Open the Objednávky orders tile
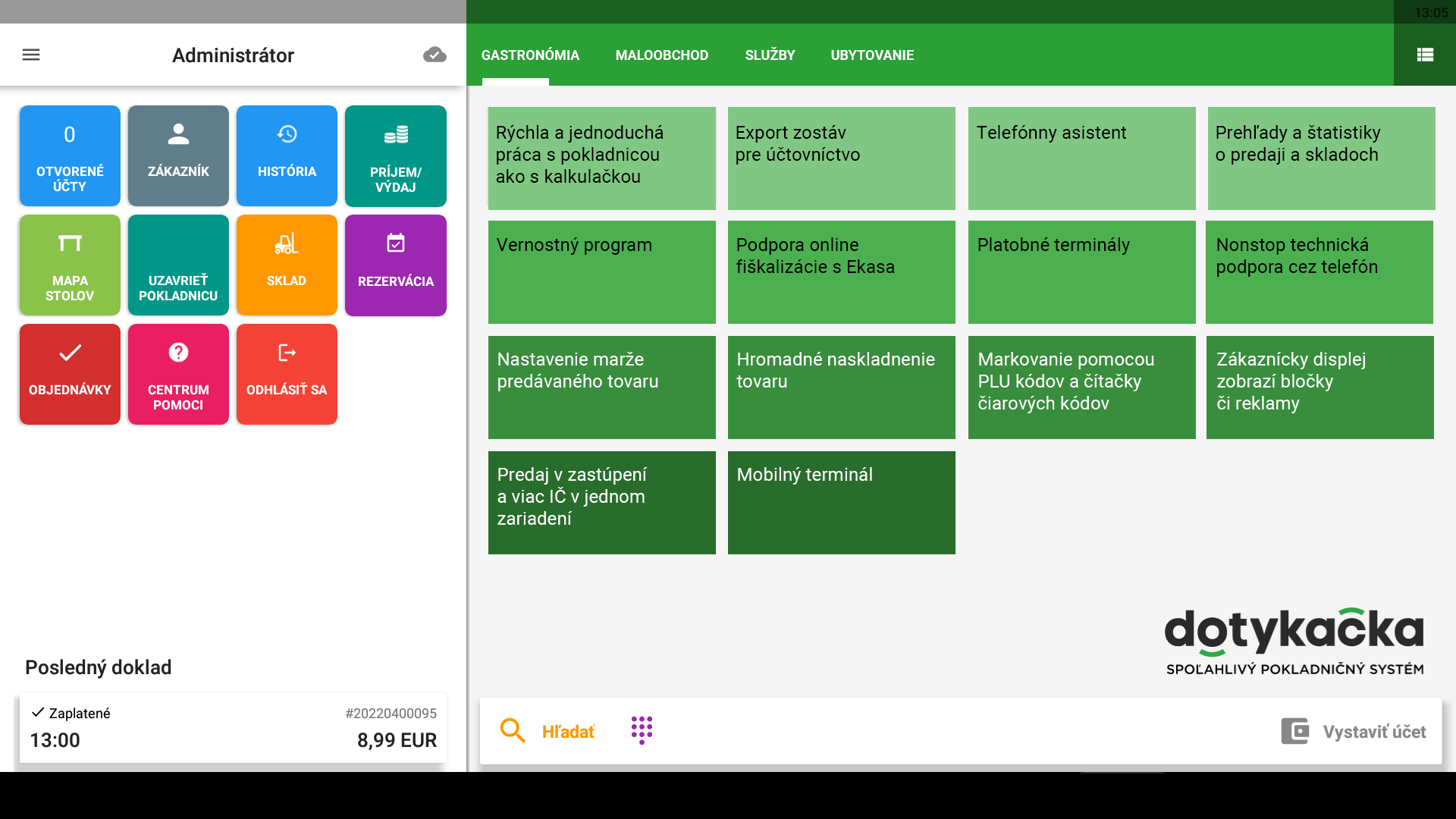 (70, 374)
